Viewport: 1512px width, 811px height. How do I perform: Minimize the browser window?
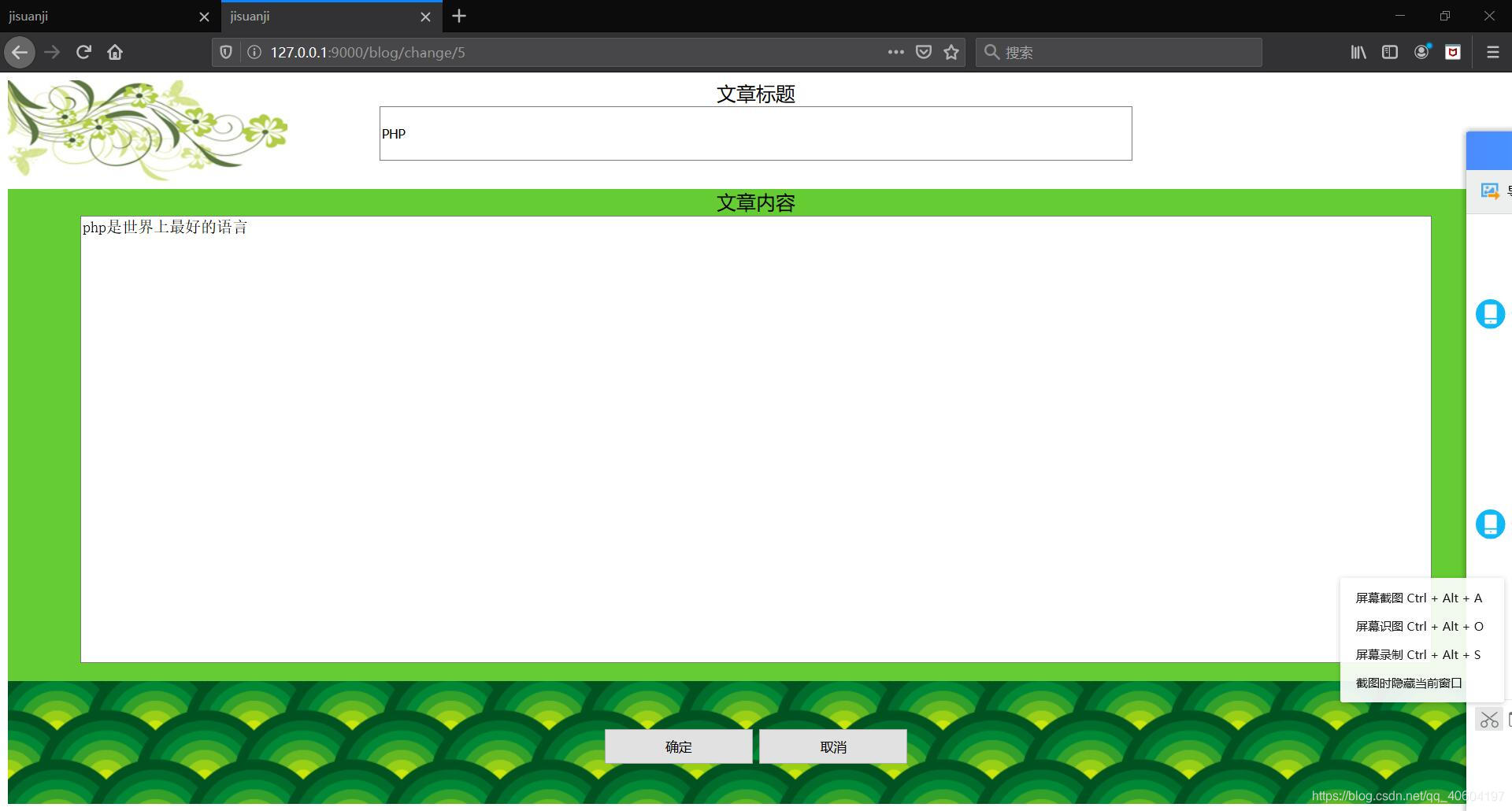(1399, 16)
